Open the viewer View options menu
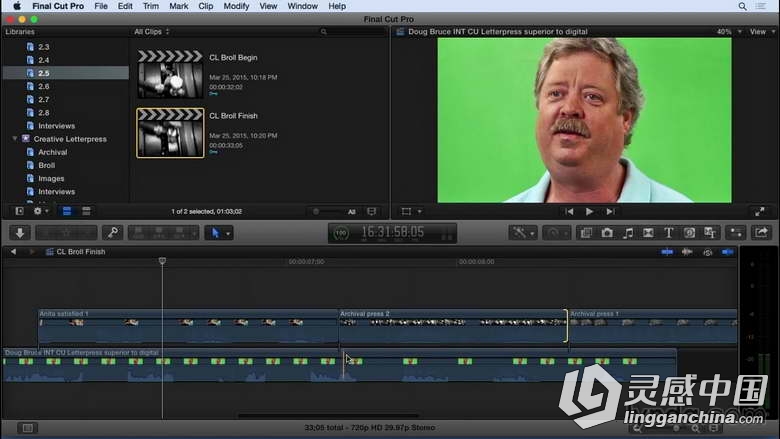Screen dimensions: 780x439 click(x=762, y=31)
